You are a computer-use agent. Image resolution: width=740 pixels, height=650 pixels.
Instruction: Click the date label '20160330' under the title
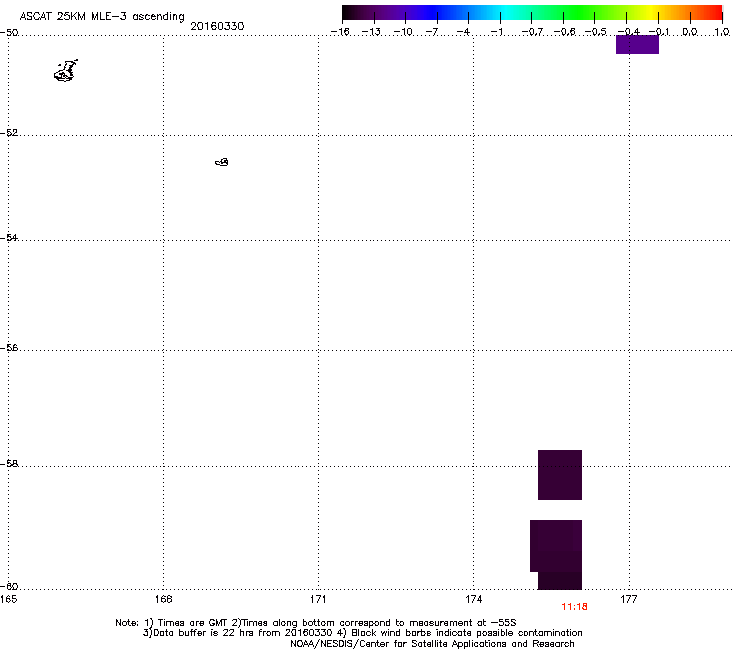click(x=217, y=26)
